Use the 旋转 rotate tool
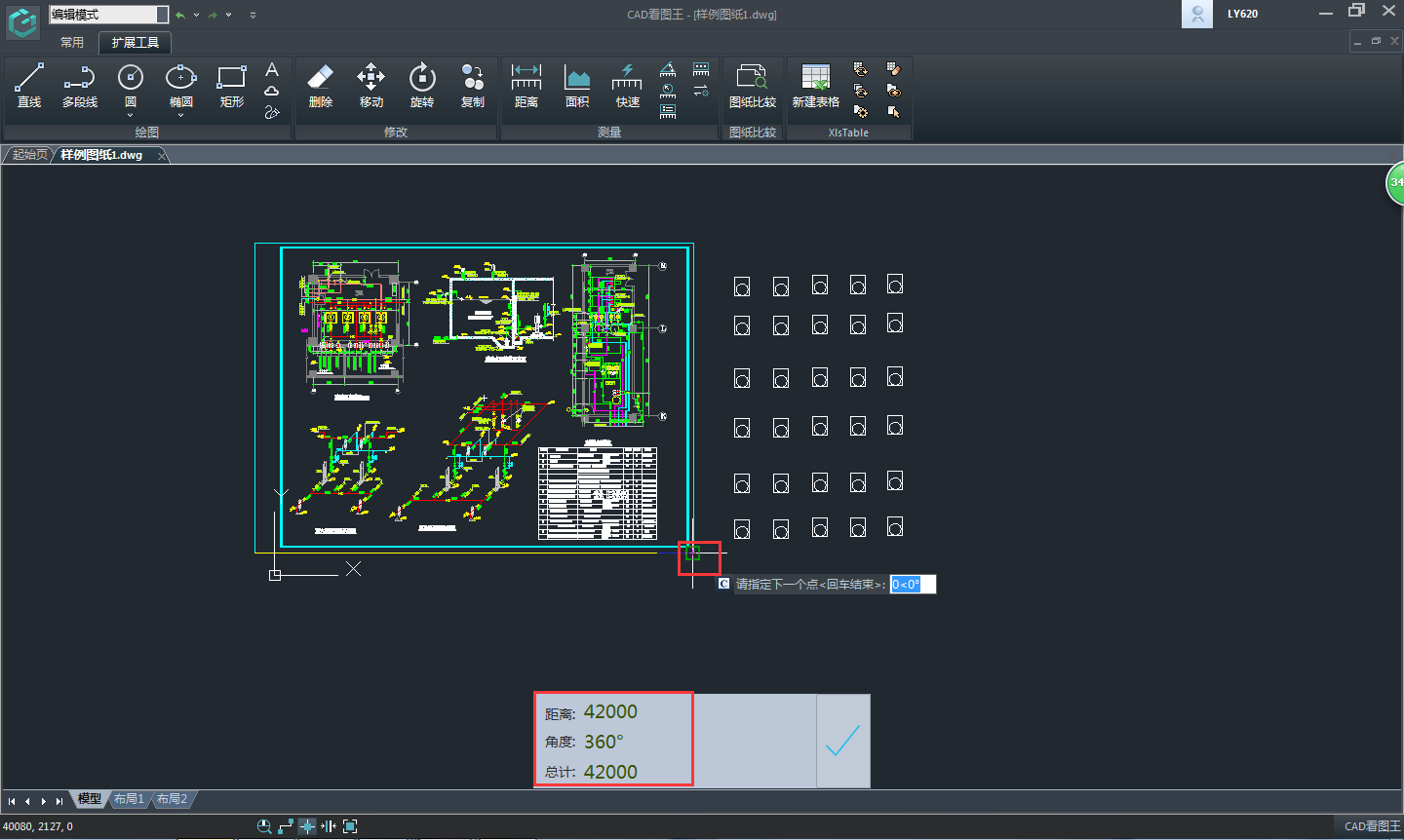1404x840 pixels. click(x=421, y=86)
